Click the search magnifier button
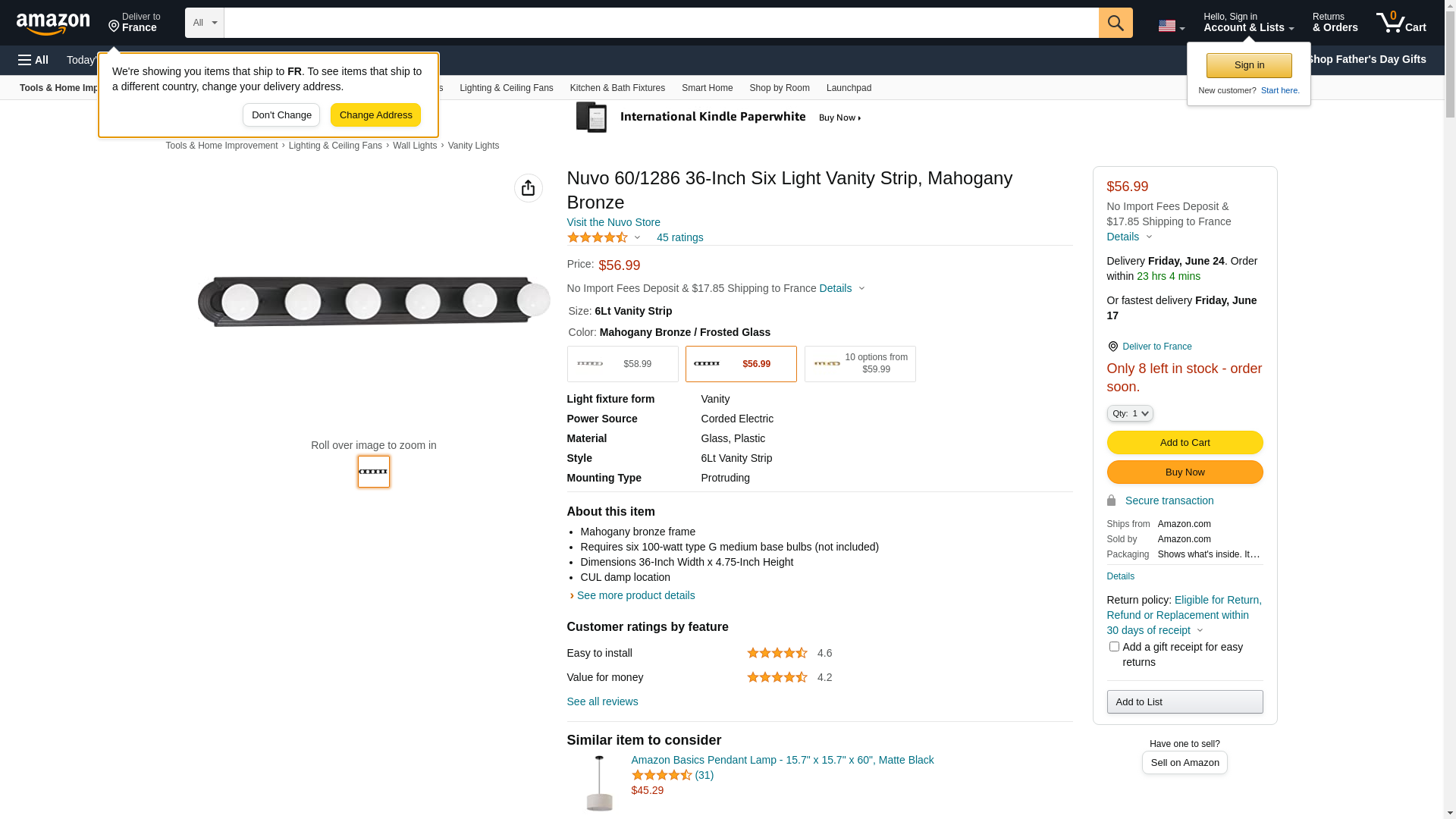 pyautogui.click(x=1116, y=23)
